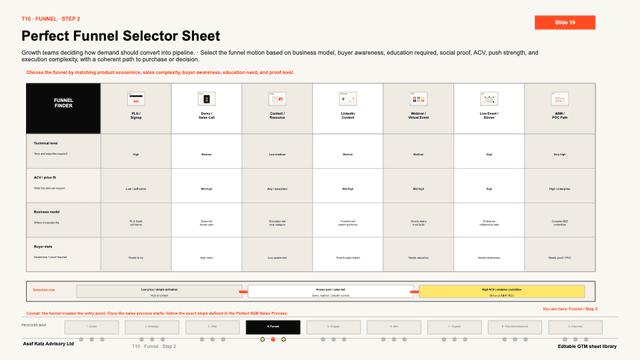
Task: Click the 'LinkedIn Content' column label
Action: point(348,116)
